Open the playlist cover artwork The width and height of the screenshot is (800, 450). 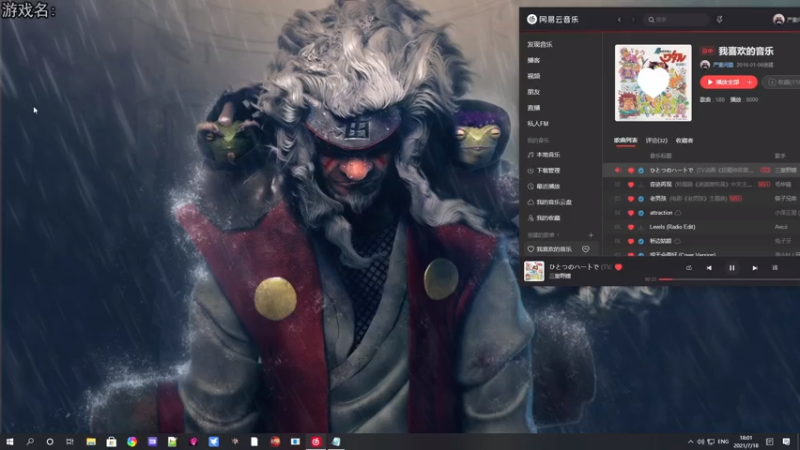click(x=653, y=83)
